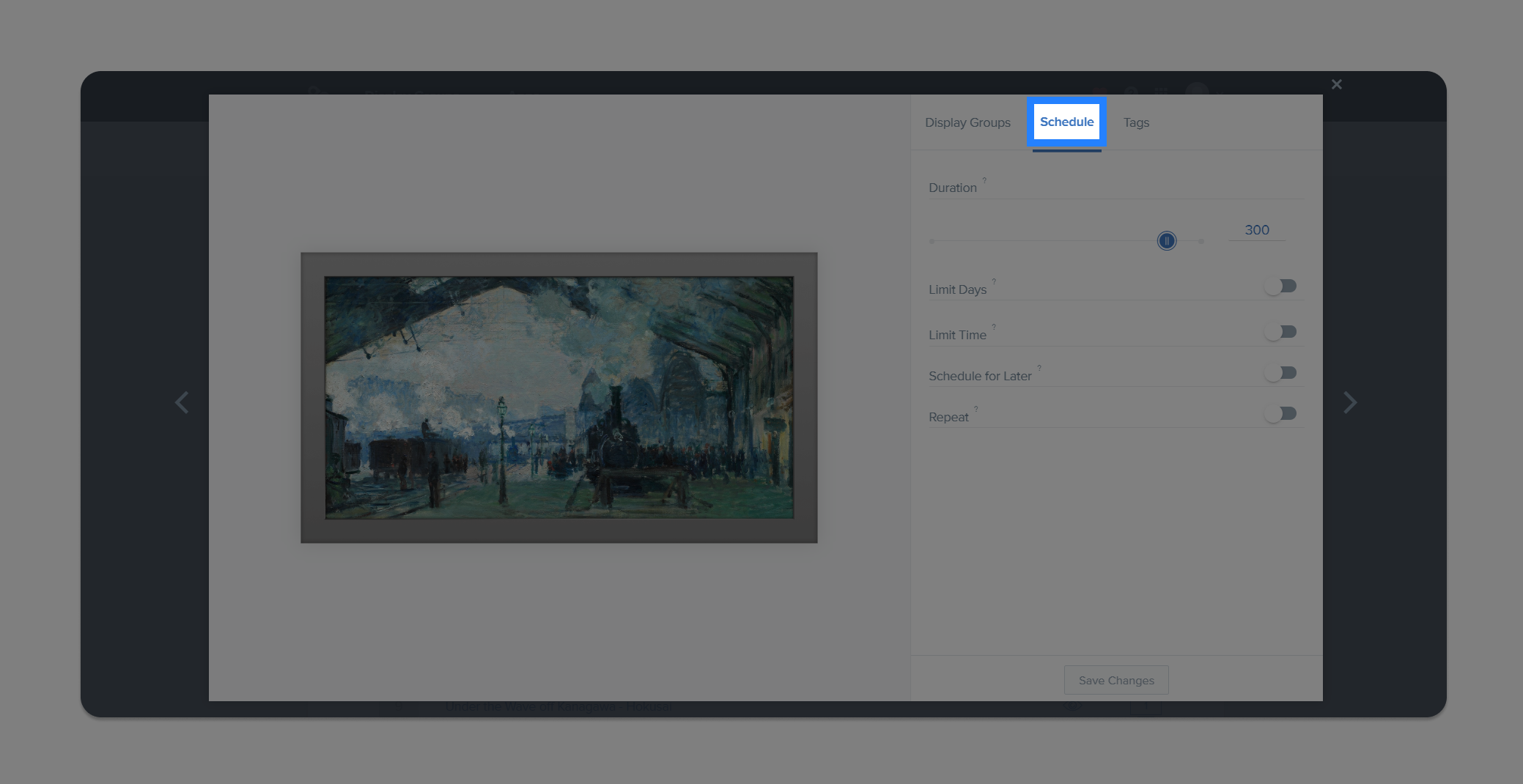Click the Duration label text
The image size is (1523, 784).
coord(953,188)
